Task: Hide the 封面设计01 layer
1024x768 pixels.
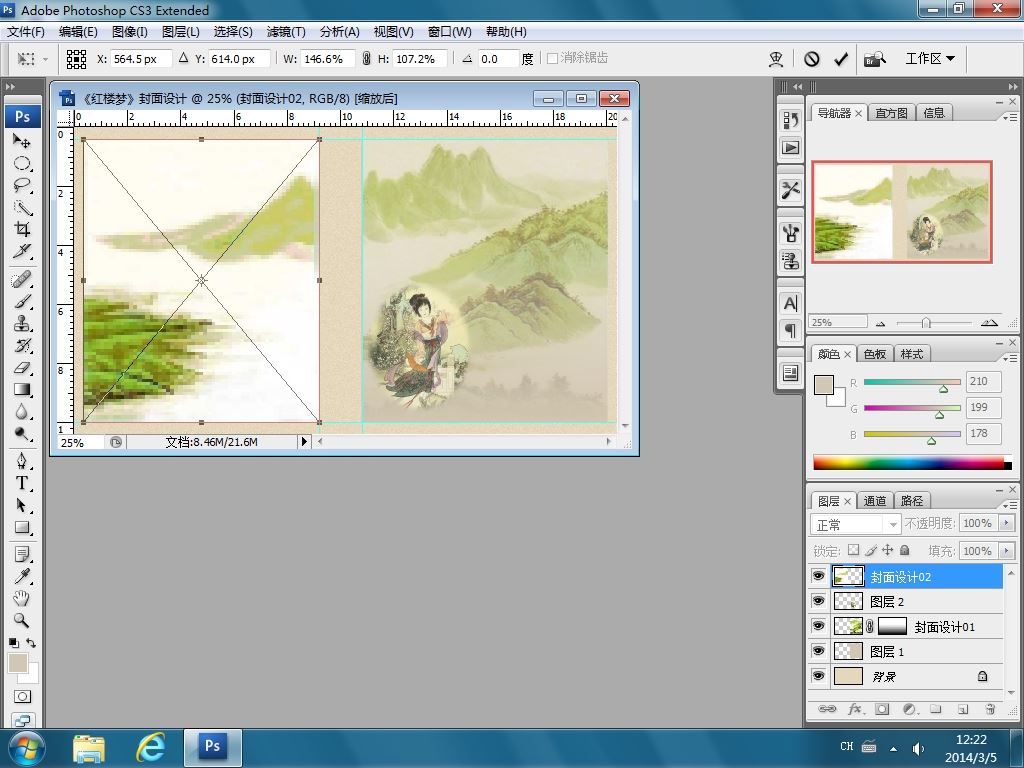Action: point(818,626)
